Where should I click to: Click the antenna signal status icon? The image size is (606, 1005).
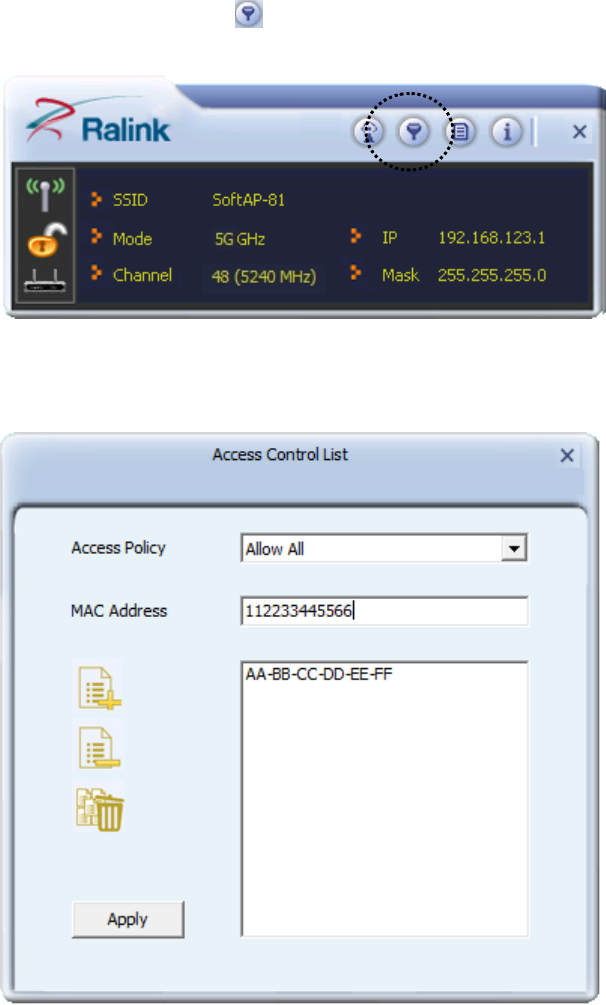[x=45, y=195]
